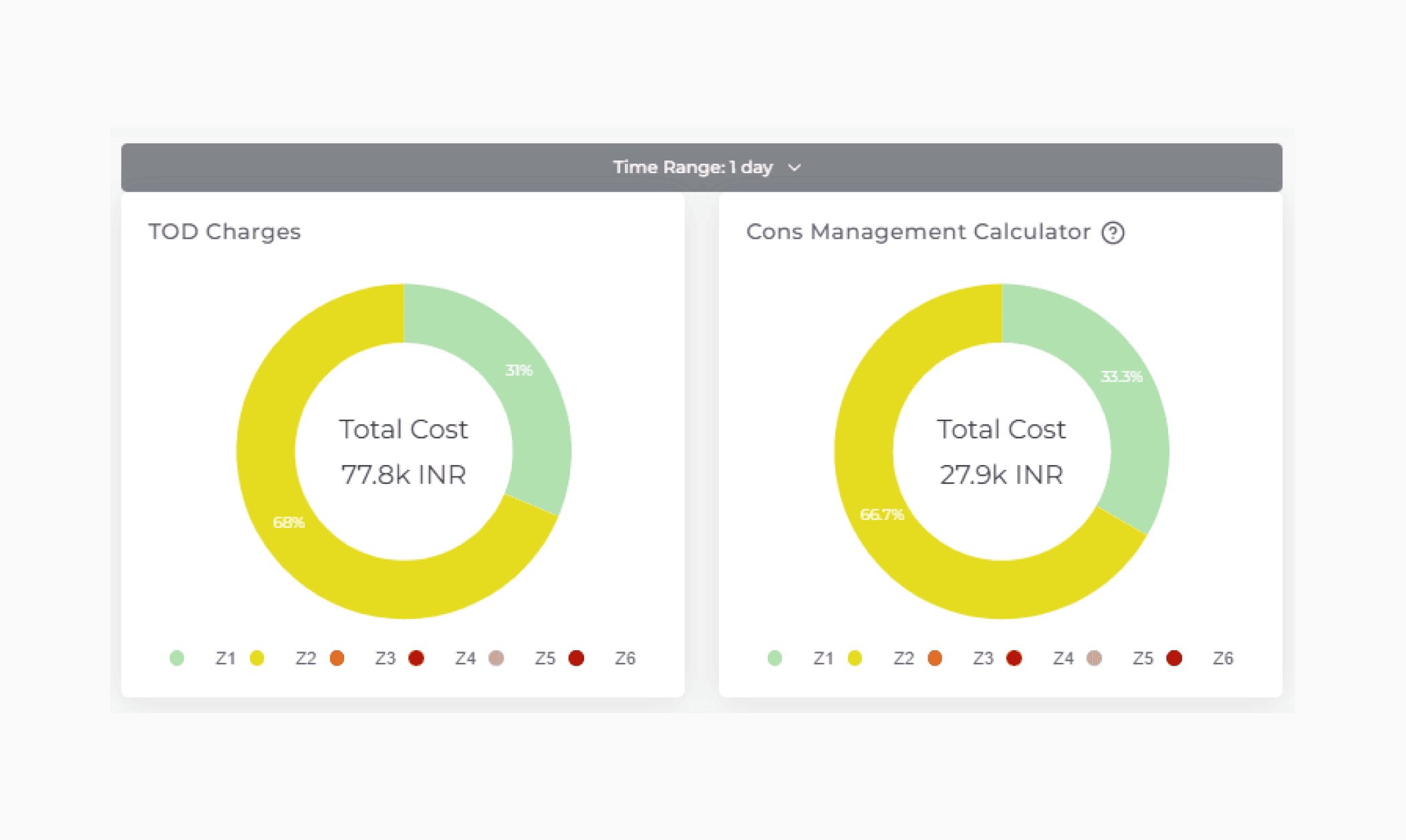
Task: Click Z4 label in Cons Management Calculator legend
Action: [1063, 658]
